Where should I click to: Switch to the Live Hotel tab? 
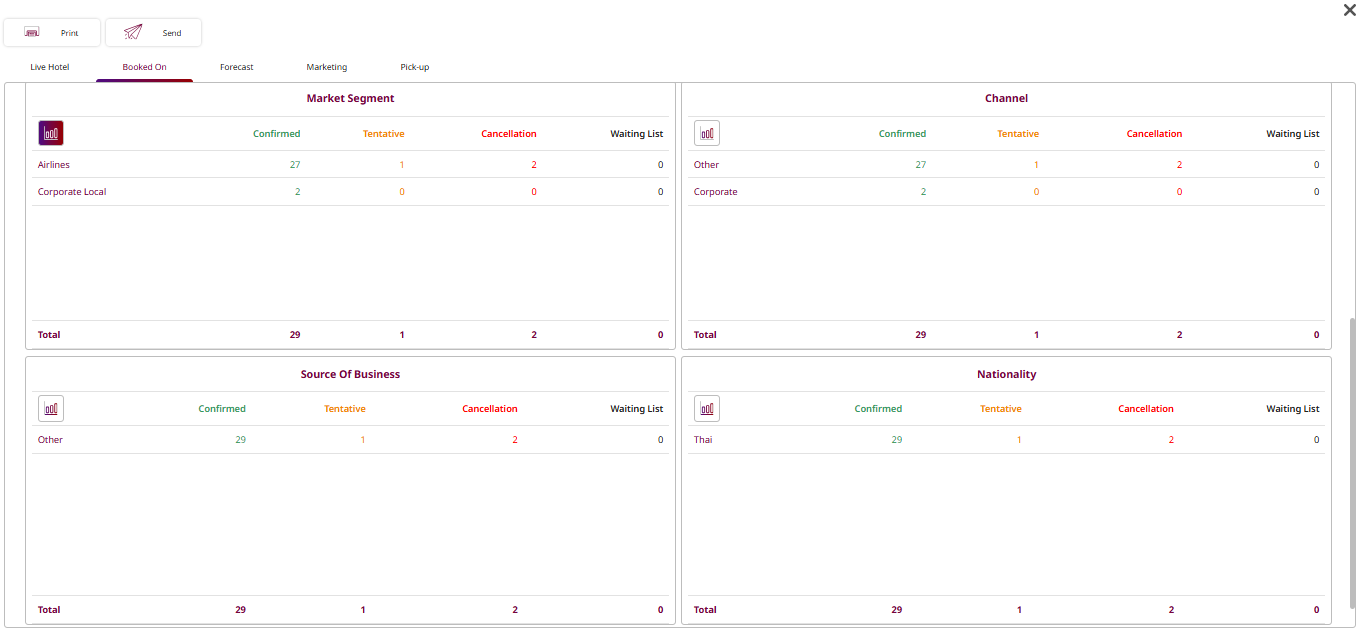coord(50,67)
